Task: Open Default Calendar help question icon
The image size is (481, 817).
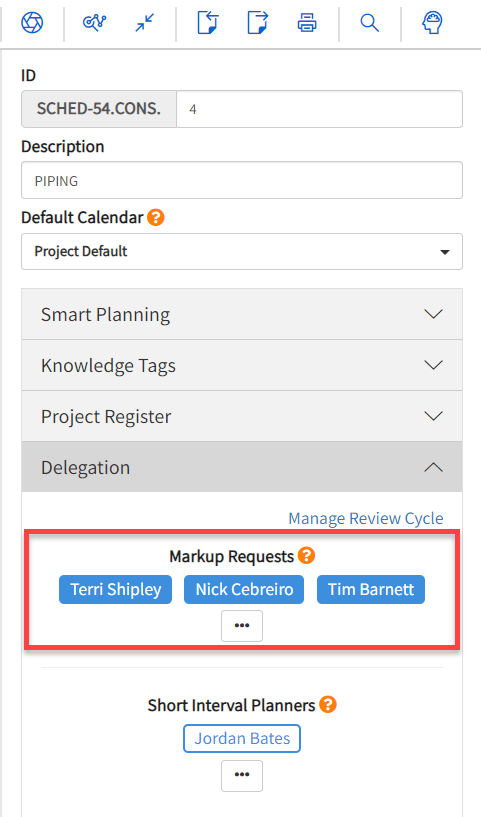Action: click(155, 217)
